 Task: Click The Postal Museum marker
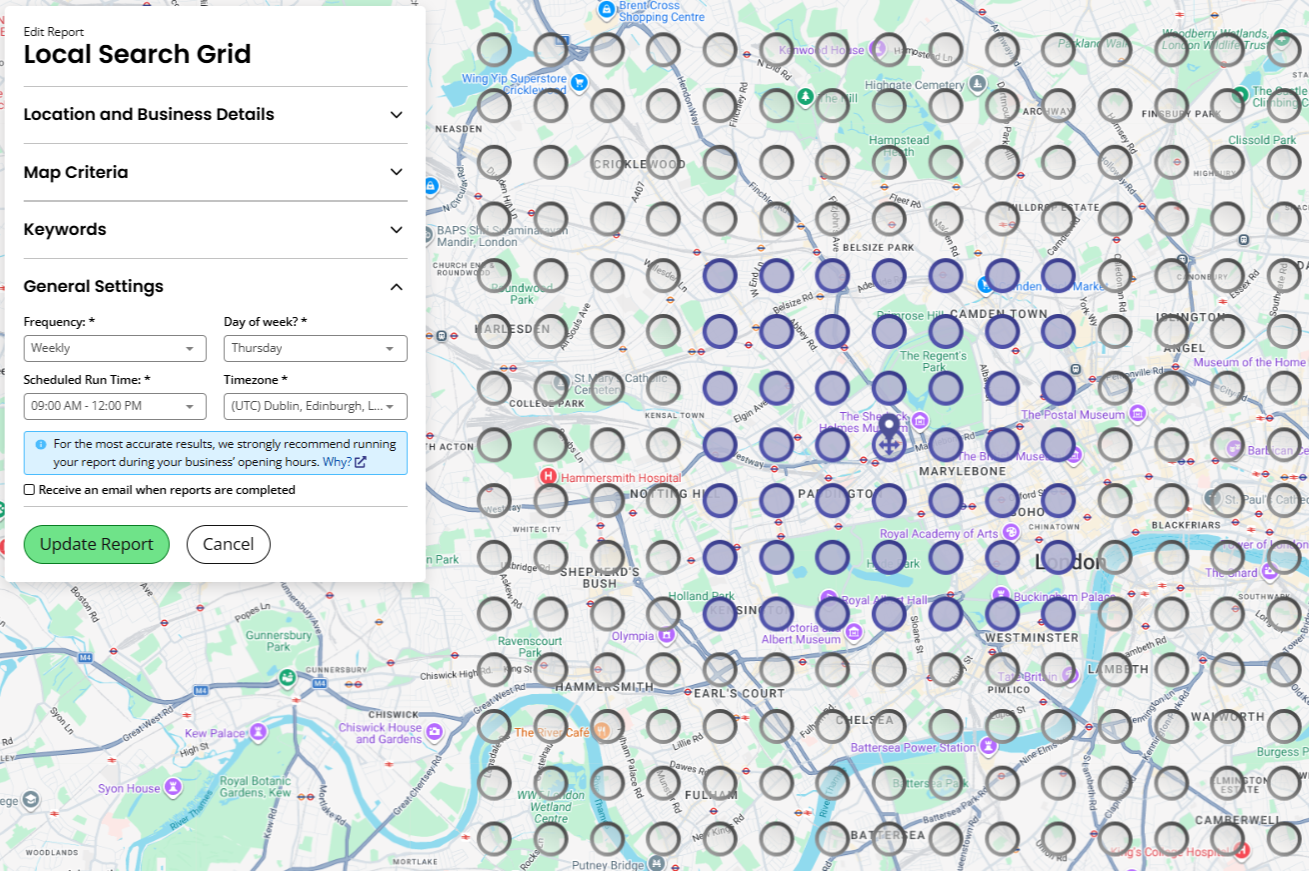pos(1138,413)
